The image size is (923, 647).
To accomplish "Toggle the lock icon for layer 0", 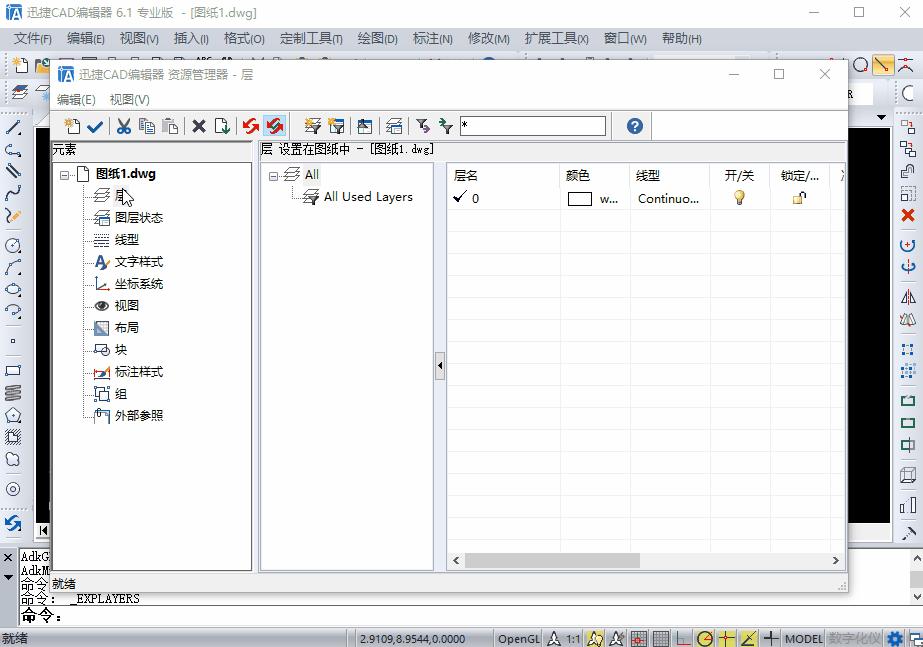I will (x=799, y=198).
